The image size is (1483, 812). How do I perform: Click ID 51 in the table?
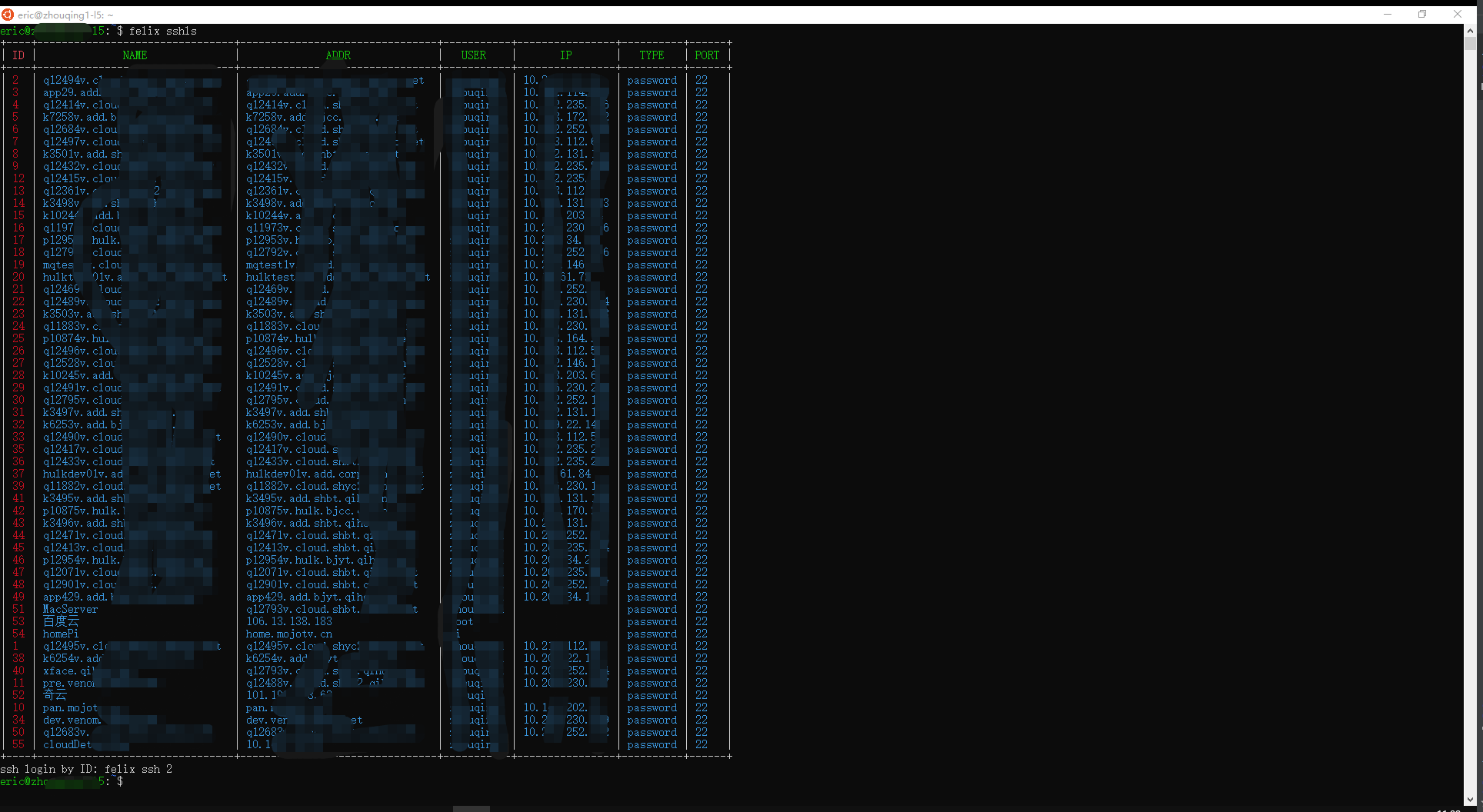click(18, 609)
